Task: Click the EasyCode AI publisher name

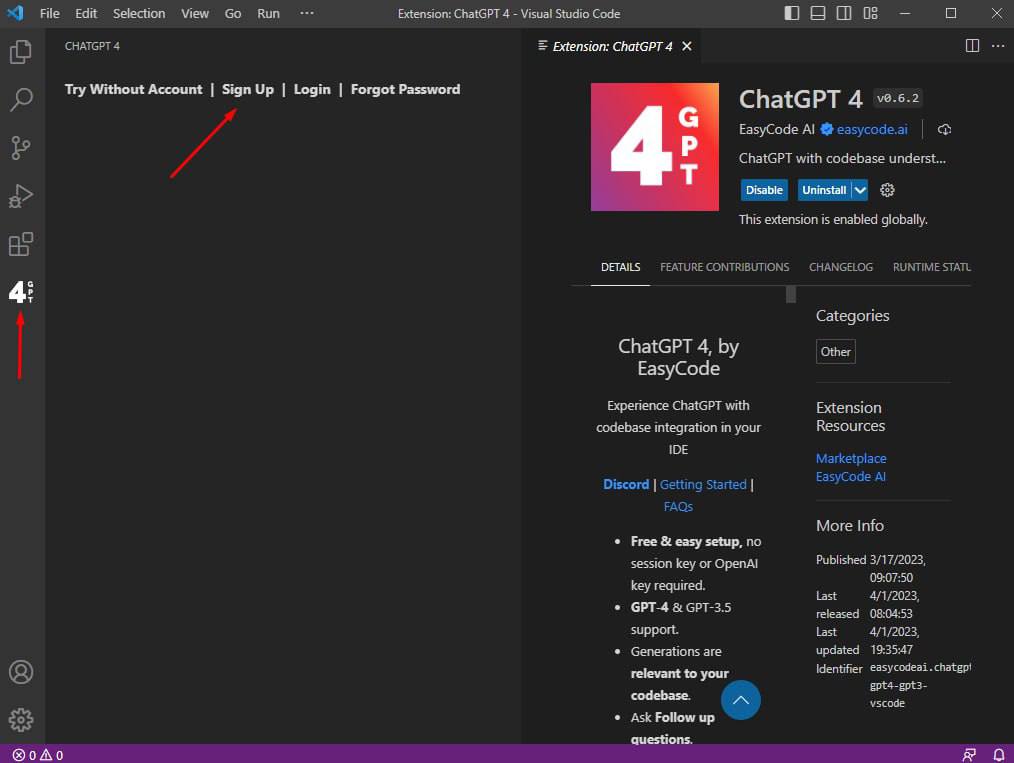Action: [x=777, y=129]
